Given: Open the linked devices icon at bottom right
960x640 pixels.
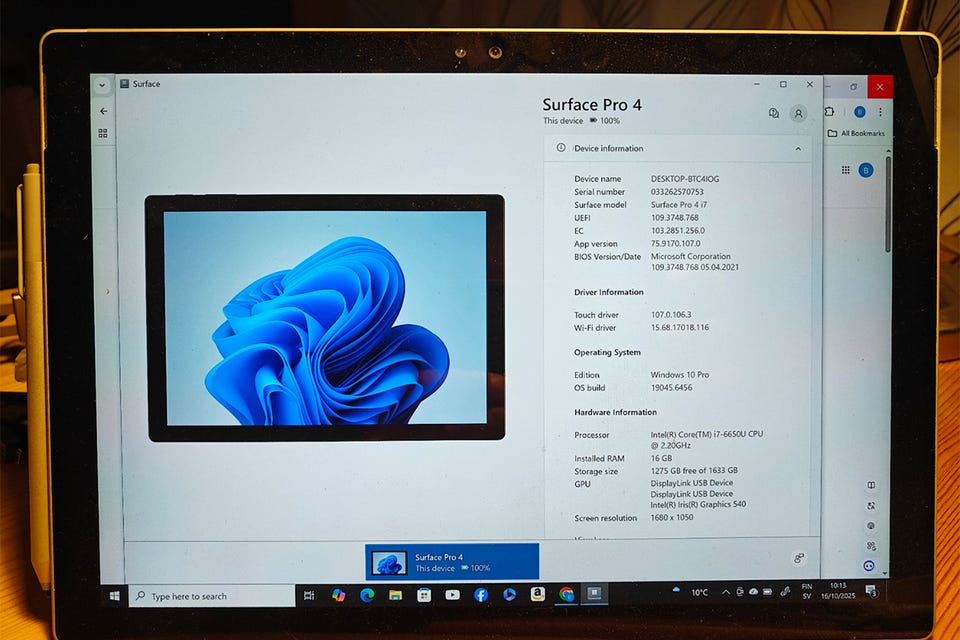Looking at the screenshot, I should tap(799, 558).
